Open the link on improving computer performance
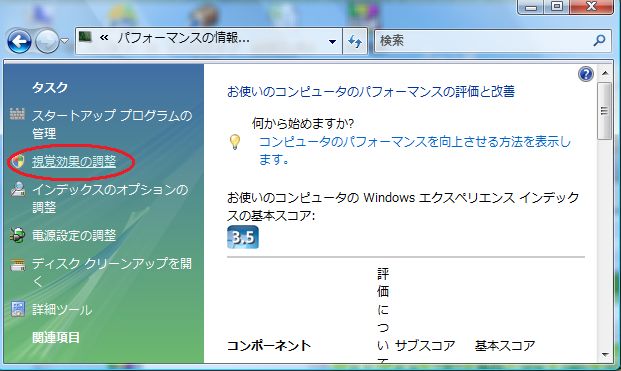This screenshot has width=621, height=371. click(414, 150)
